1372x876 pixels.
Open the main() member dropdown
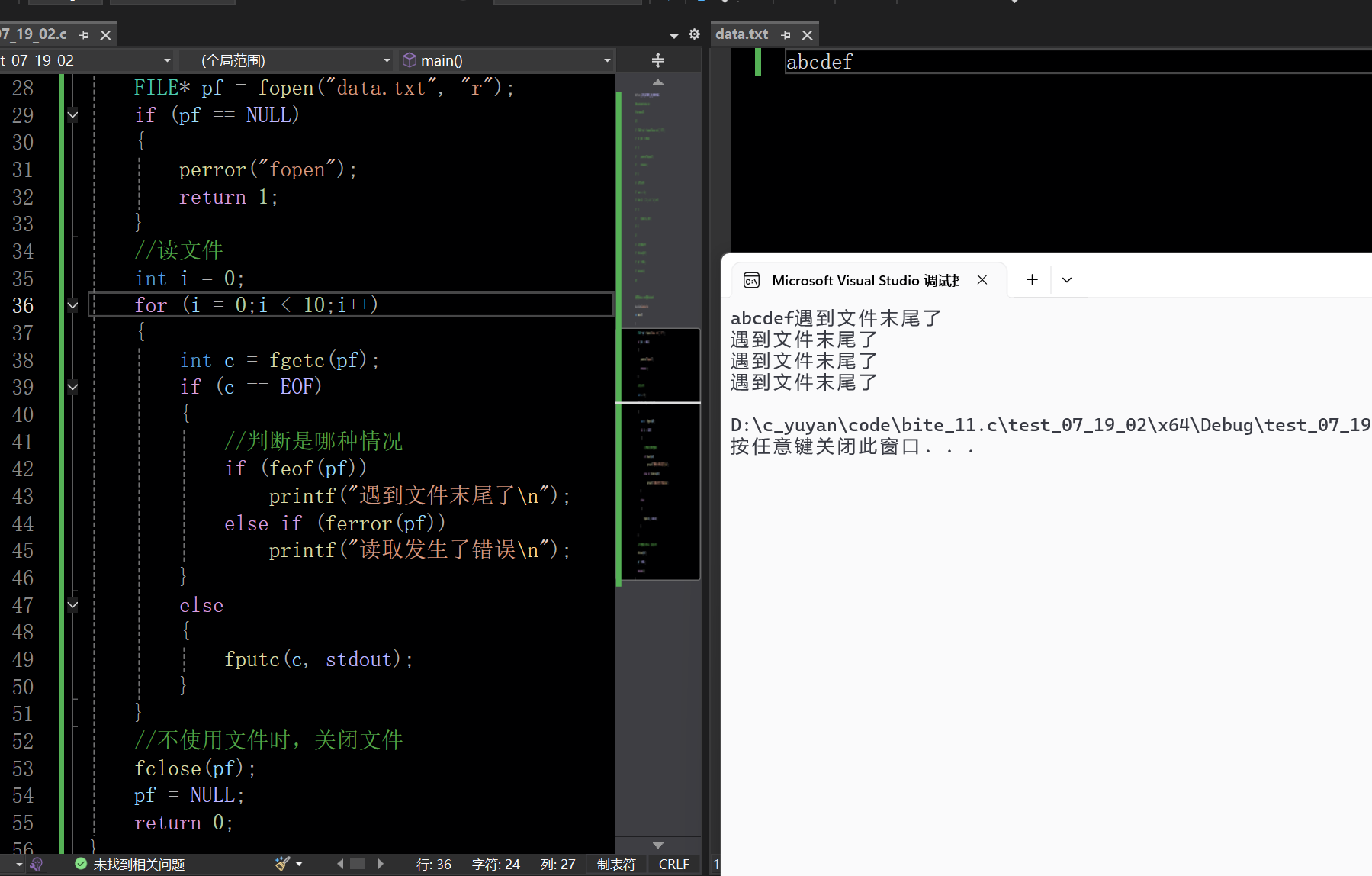coord(506,60)
